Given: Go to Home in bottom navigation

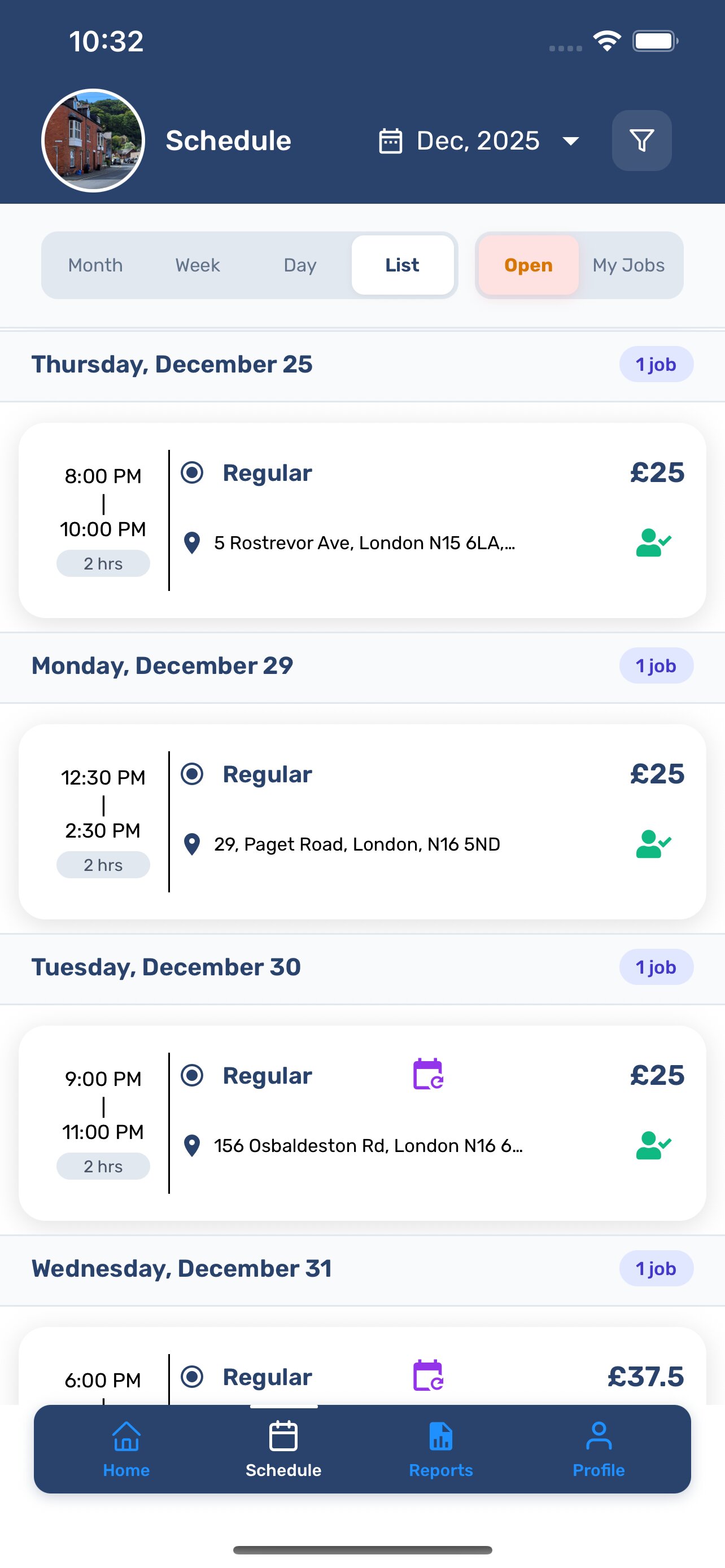Looking at the screenshot, I should click(x=126, y=1449).
